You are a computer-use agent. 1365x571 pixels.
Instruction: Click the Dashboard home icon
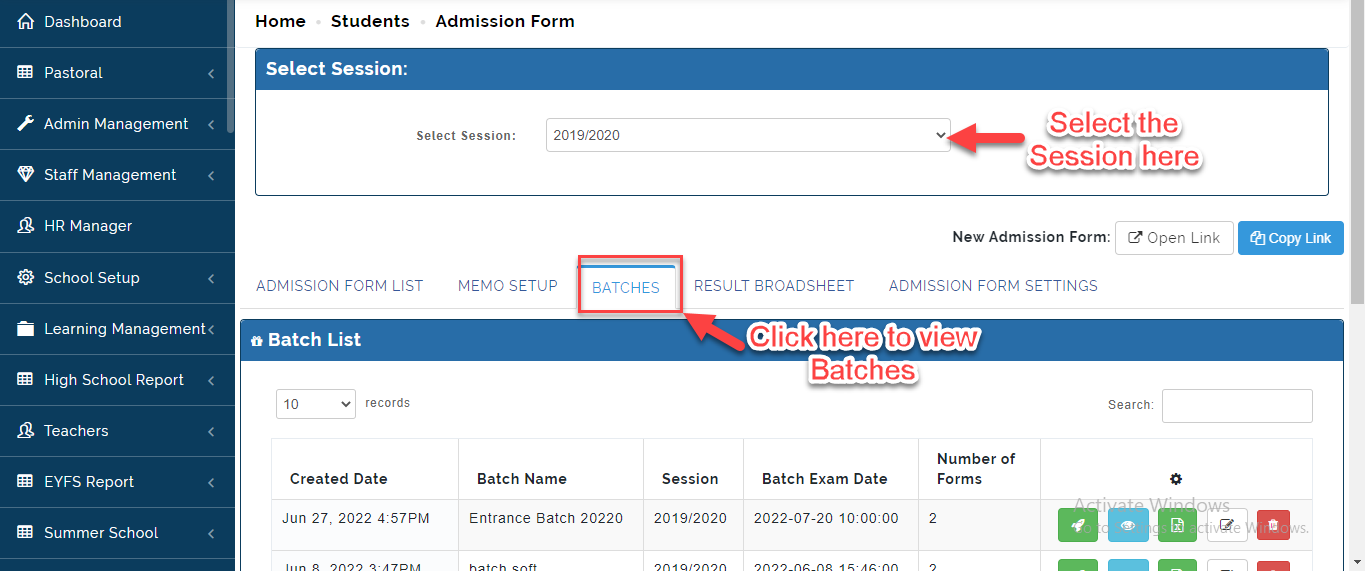pyautogui.click(x=26, y=21)
